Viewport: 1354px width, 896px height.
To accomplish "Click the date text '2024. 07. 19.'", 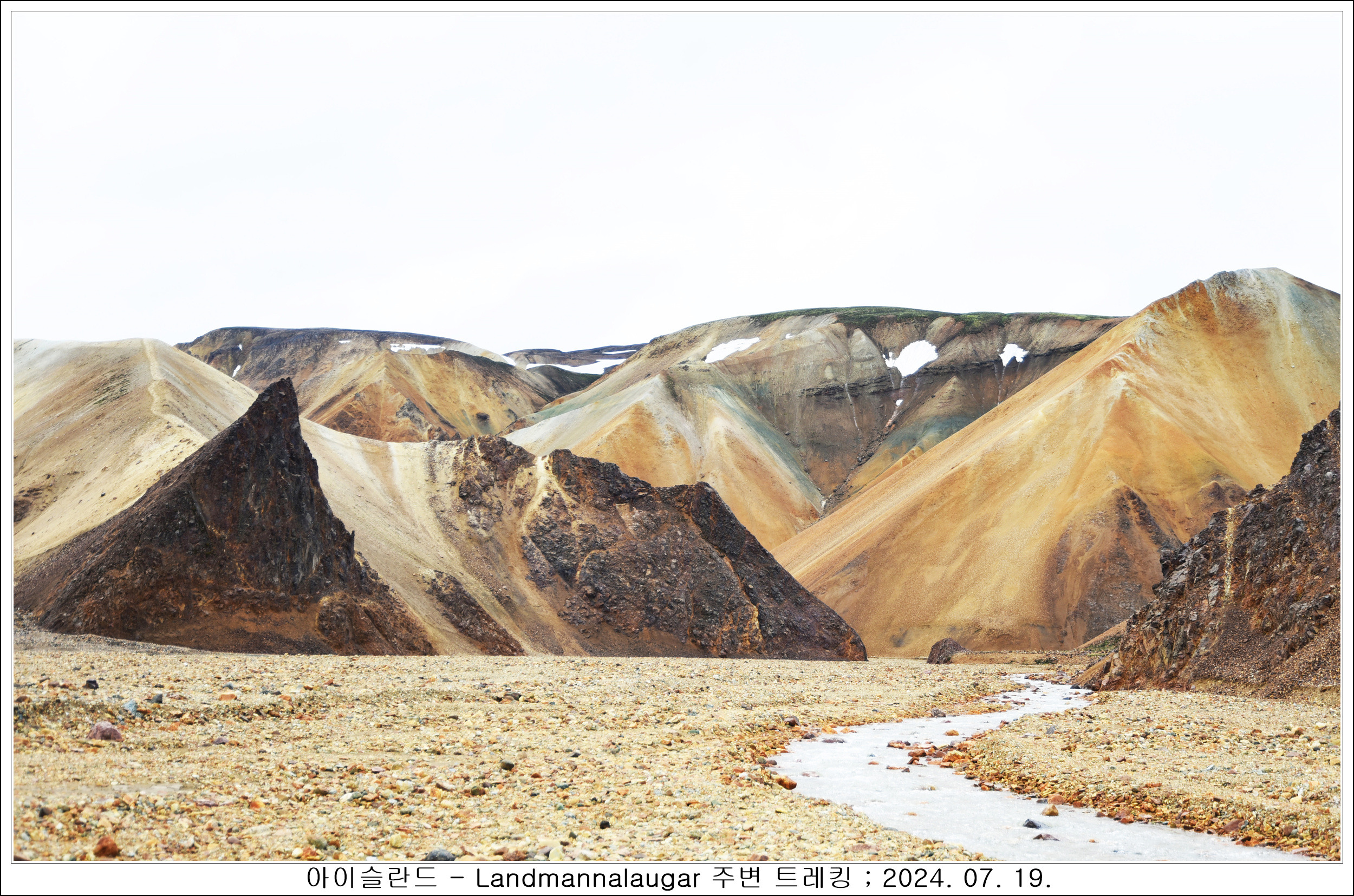I will (x=967, y=878).
